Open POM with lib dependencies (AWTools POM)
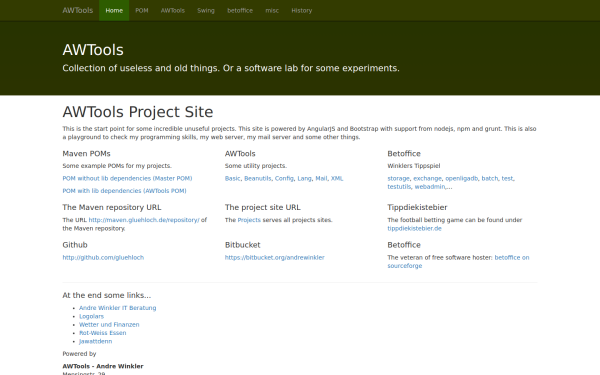The image size is (600, 375). [124, 191]
